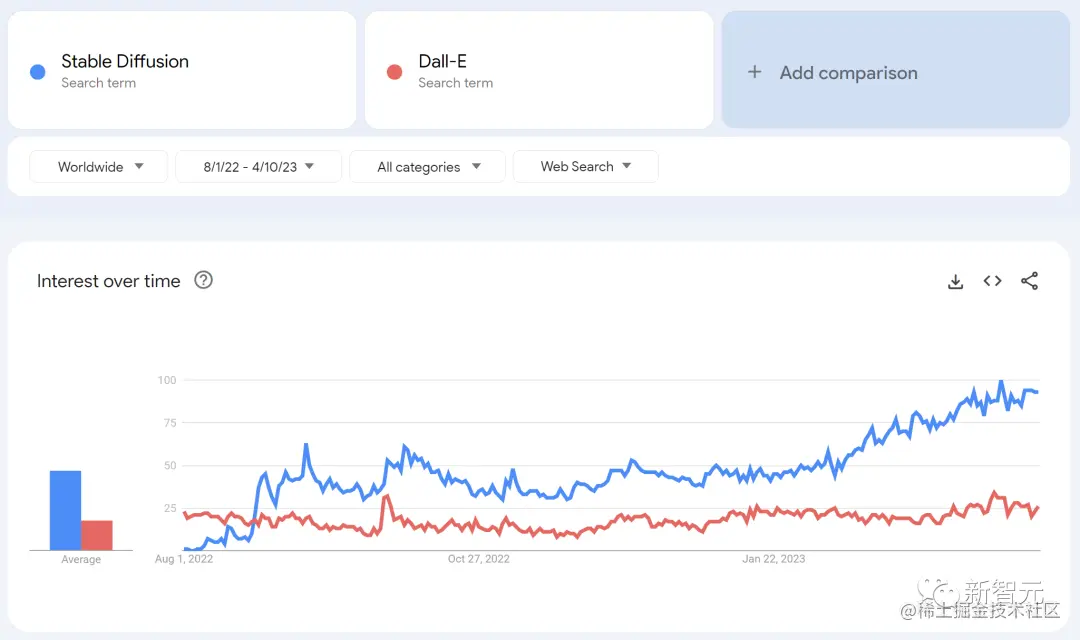Expand the Worldwide region dropdown
Viewport: 1080px width, 640px height.
pos(100,167)
